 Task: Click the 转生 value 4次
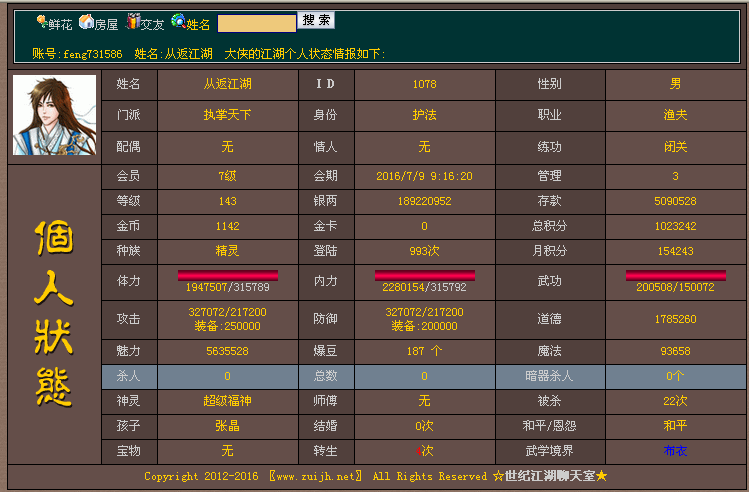[425, 451]
